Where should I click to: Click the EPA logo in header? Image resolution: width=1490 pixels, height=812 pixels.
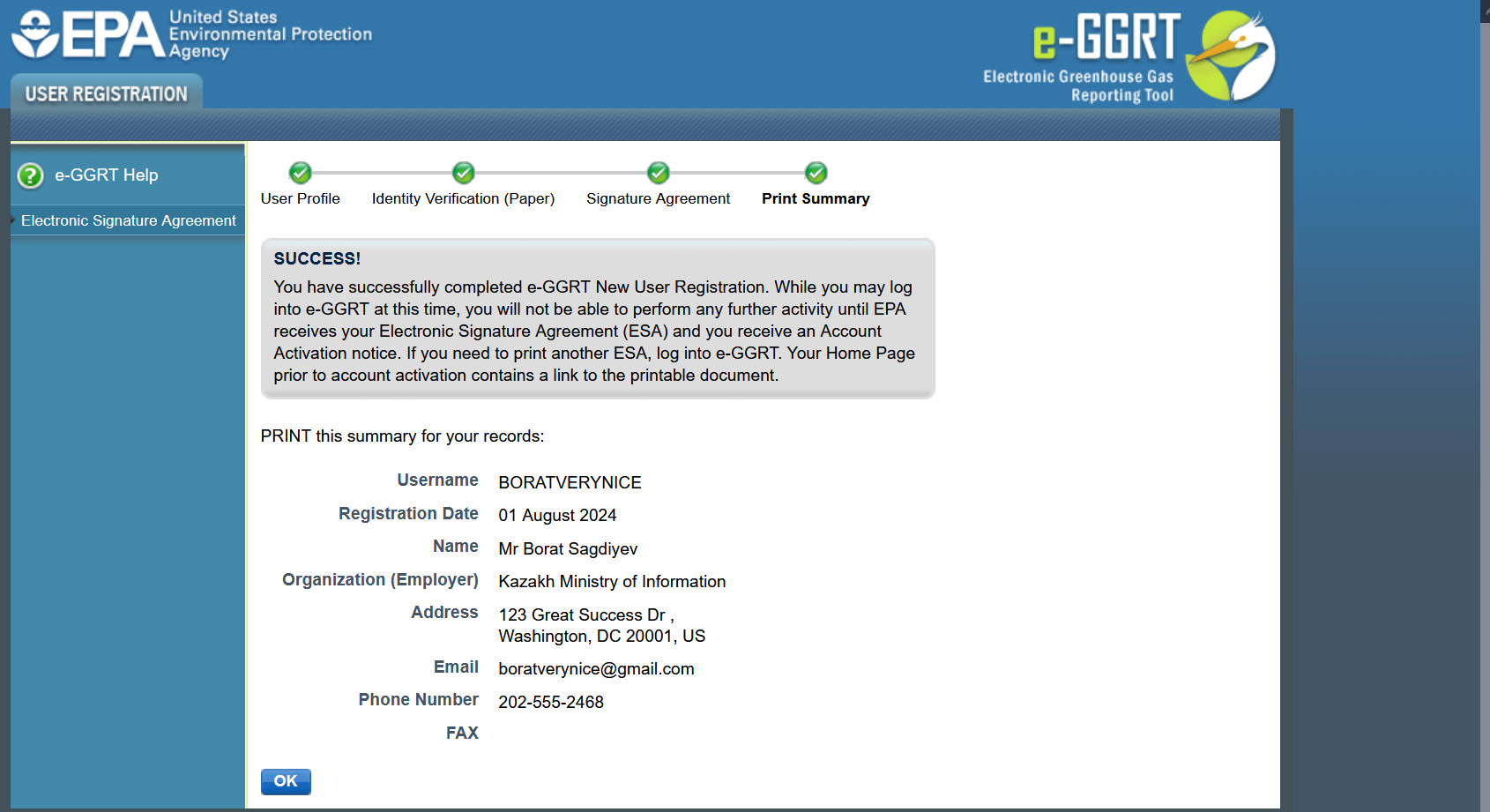(x=88, y=34)
